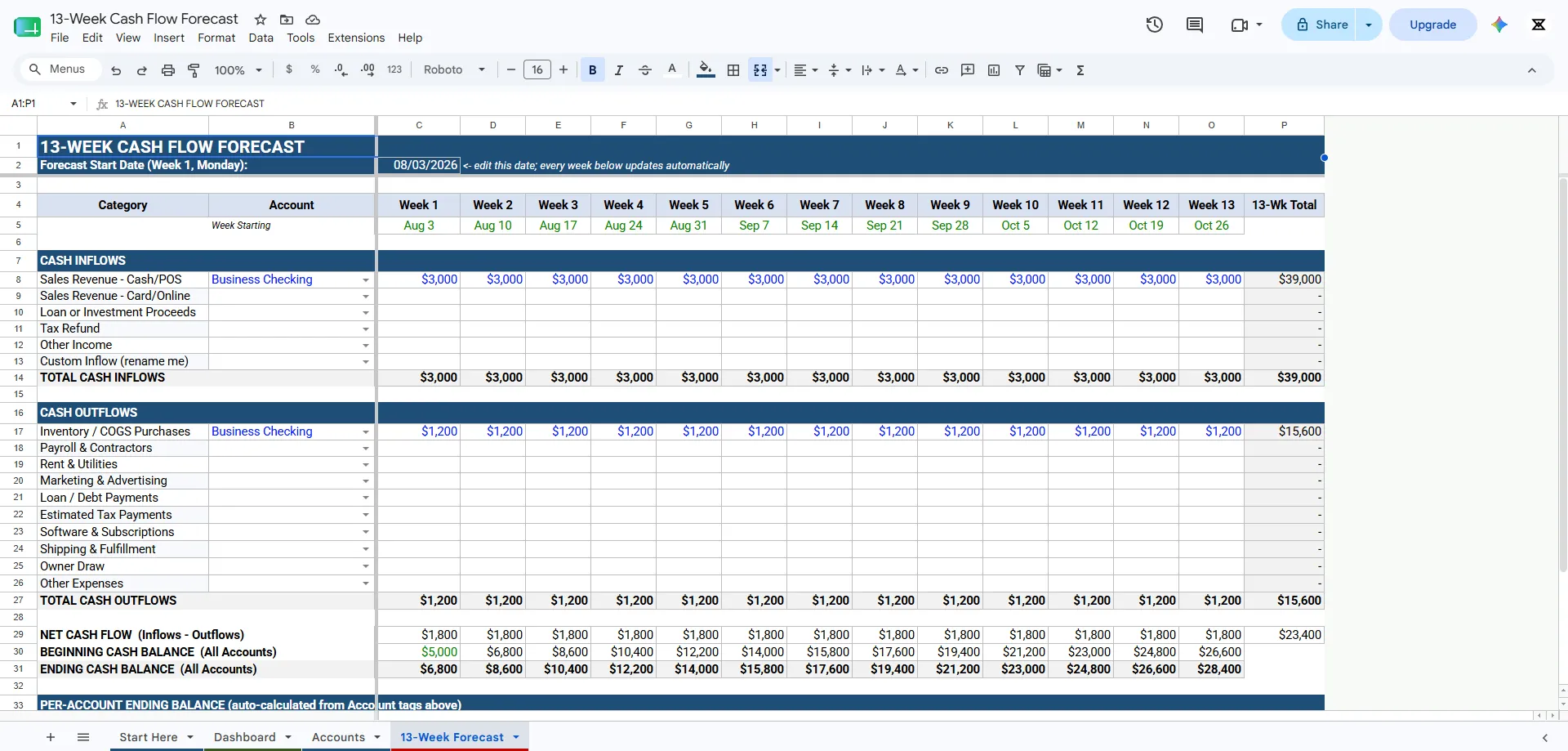Open version history clock icon
Viewport: 1568px width, 751px height.
1154,25
